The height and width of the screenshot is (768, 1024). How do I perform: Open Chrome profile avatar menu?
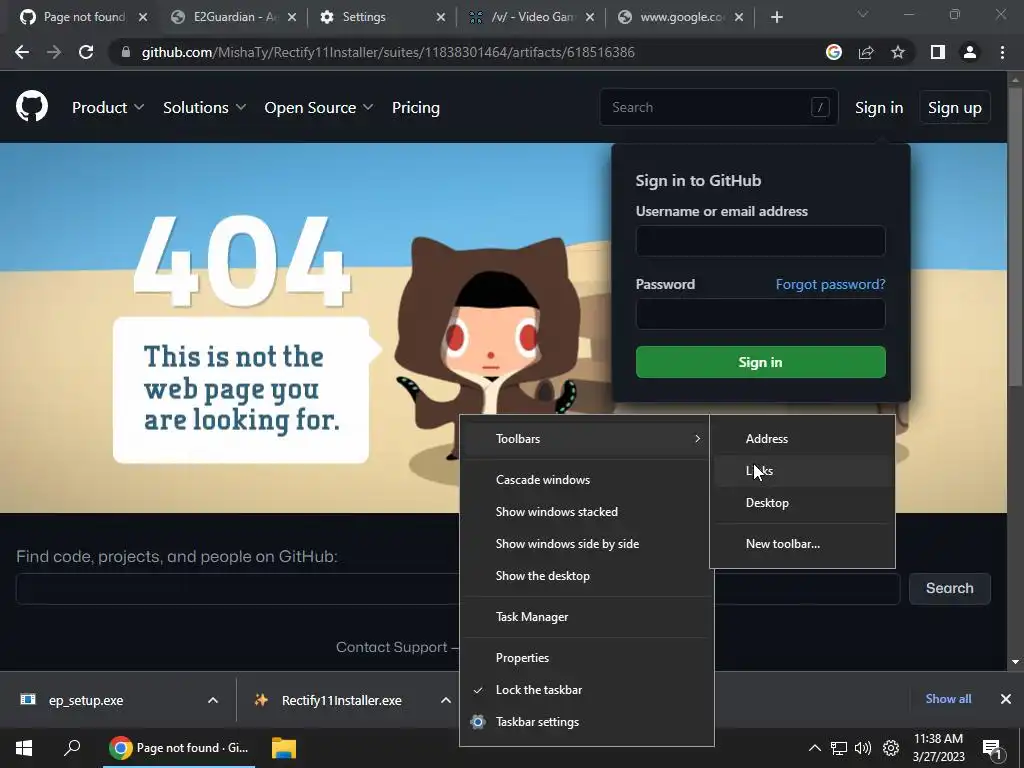coord(970,52)
